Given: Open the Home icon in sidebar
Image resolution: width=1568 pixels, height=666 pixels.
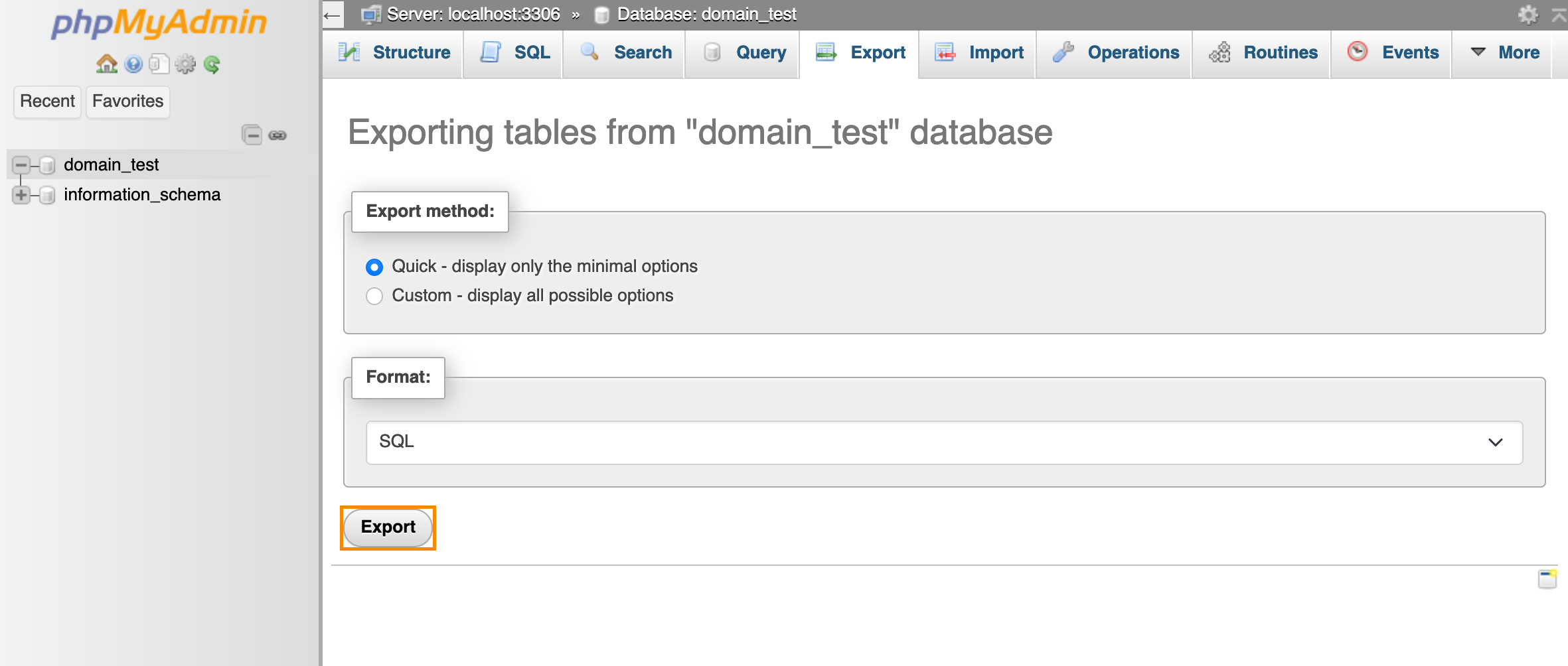Looking at the screenshot, I should click(107, 64).
